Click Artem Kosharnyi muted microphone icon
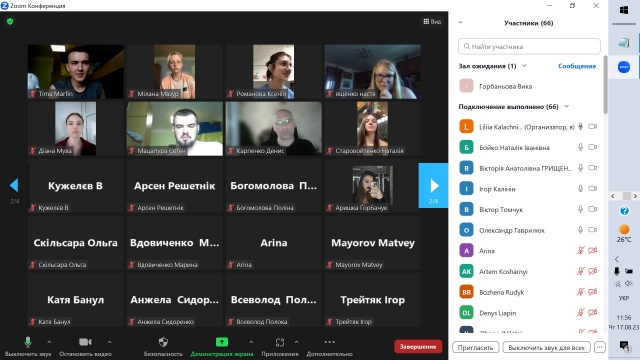Image resolution: width=640 pixels, height=360 pixels. (580, 271)
